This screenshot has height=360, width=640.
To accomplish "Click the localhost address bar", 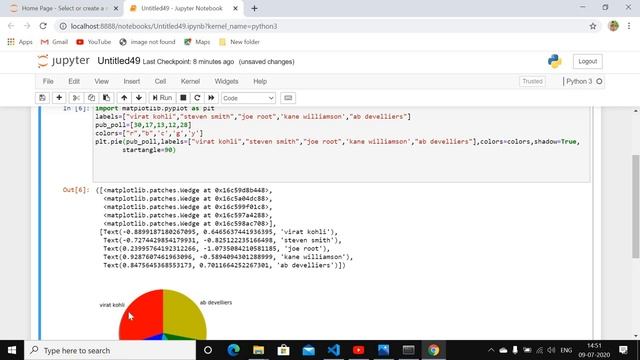I will [327, 26].
